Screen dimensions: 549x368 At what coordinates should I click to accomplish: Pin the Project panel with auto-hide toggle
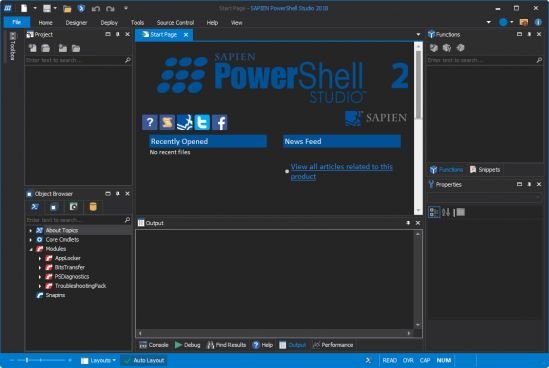(x=118, y=34)
